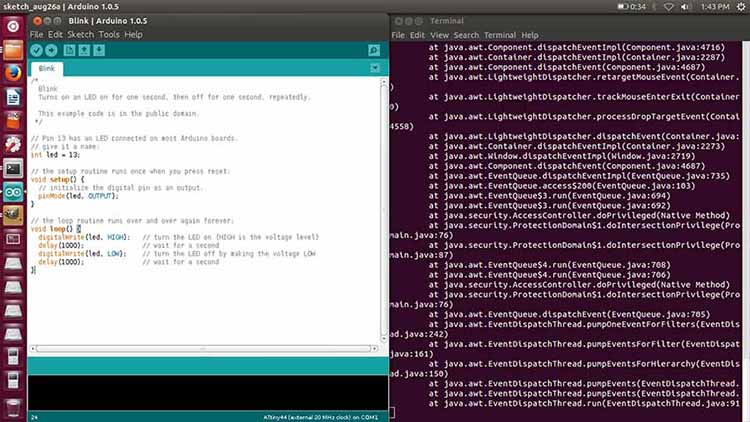
Task: Click 'digitalWrite(led, LOW);' code line
Action: point(82,254)
